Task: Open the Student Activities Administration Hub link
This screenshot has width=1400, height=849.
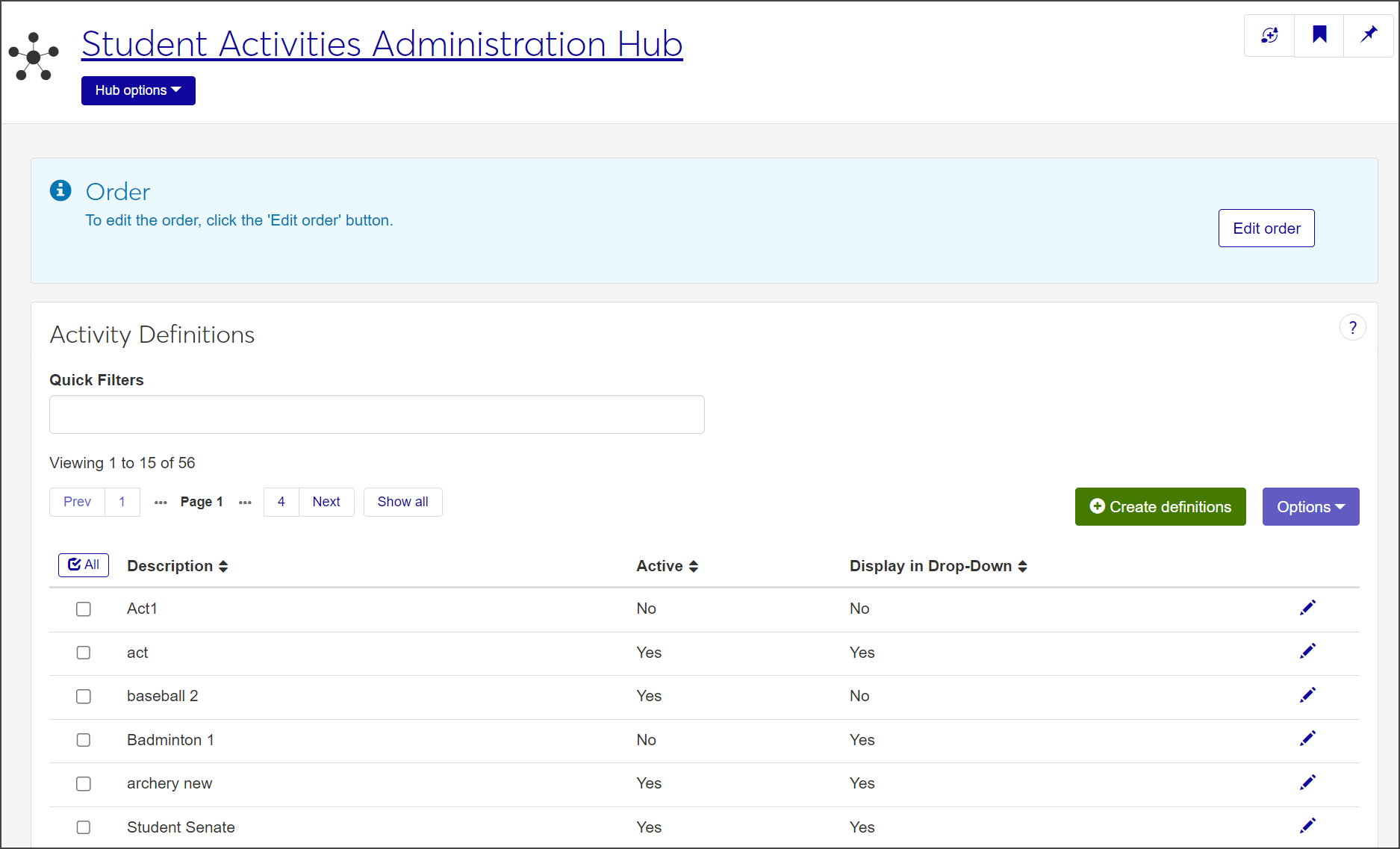Action: coord(382,44)
